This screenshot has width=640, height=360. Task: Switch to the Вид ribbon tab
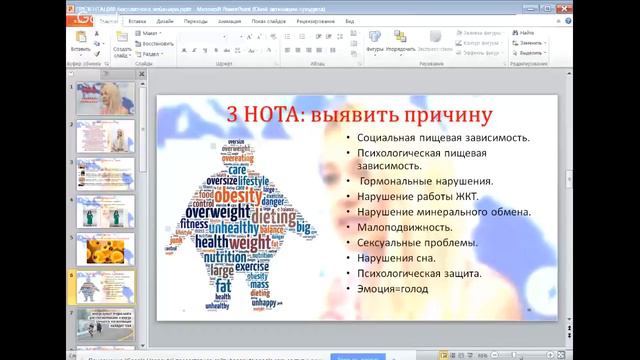[350, 21]
